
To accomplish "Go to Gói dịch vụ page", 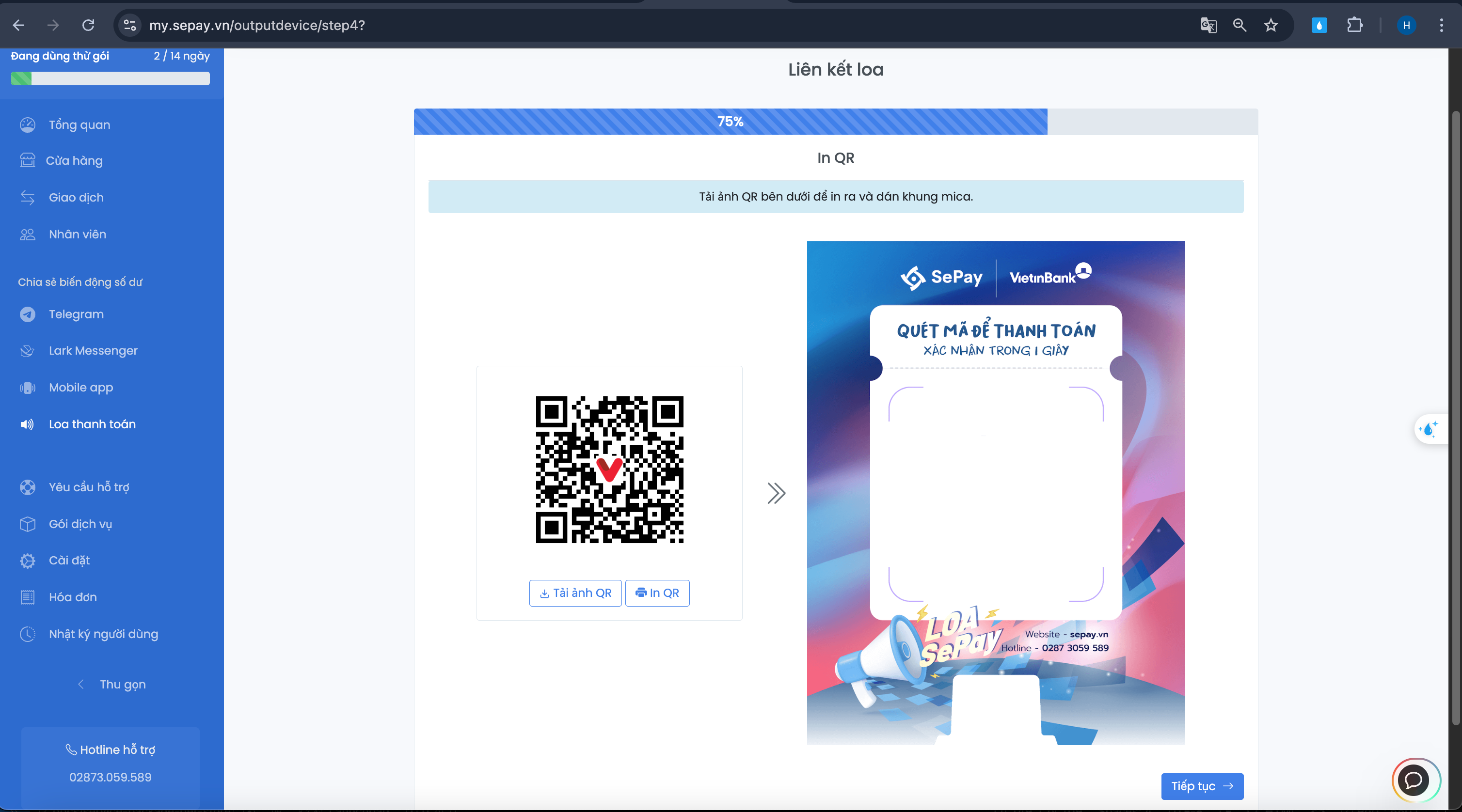I will click(x=80, y=524).
